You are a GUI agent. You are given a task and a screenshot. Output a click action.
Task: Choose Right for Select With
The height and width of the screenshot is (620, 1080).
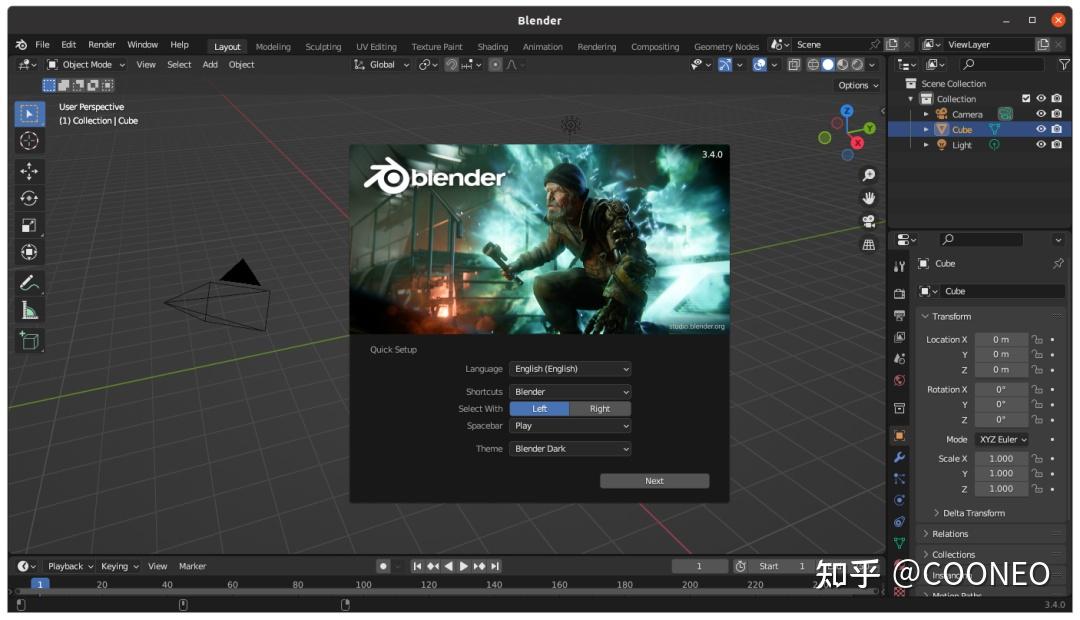[600, 408]
